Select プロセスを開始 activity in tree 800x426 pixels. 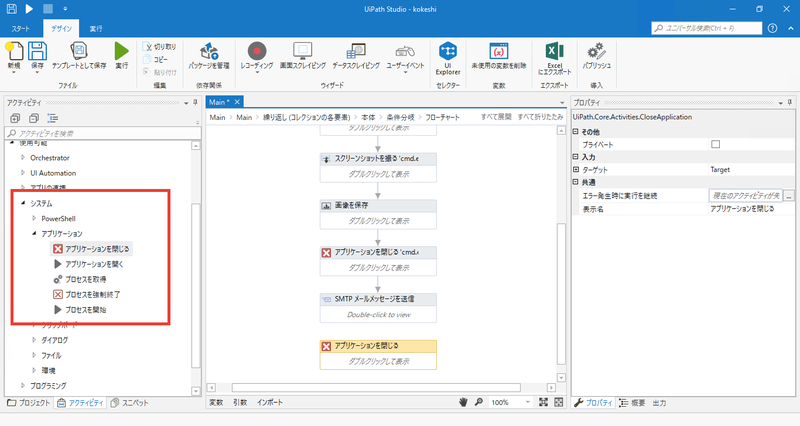tap(80, 310)
